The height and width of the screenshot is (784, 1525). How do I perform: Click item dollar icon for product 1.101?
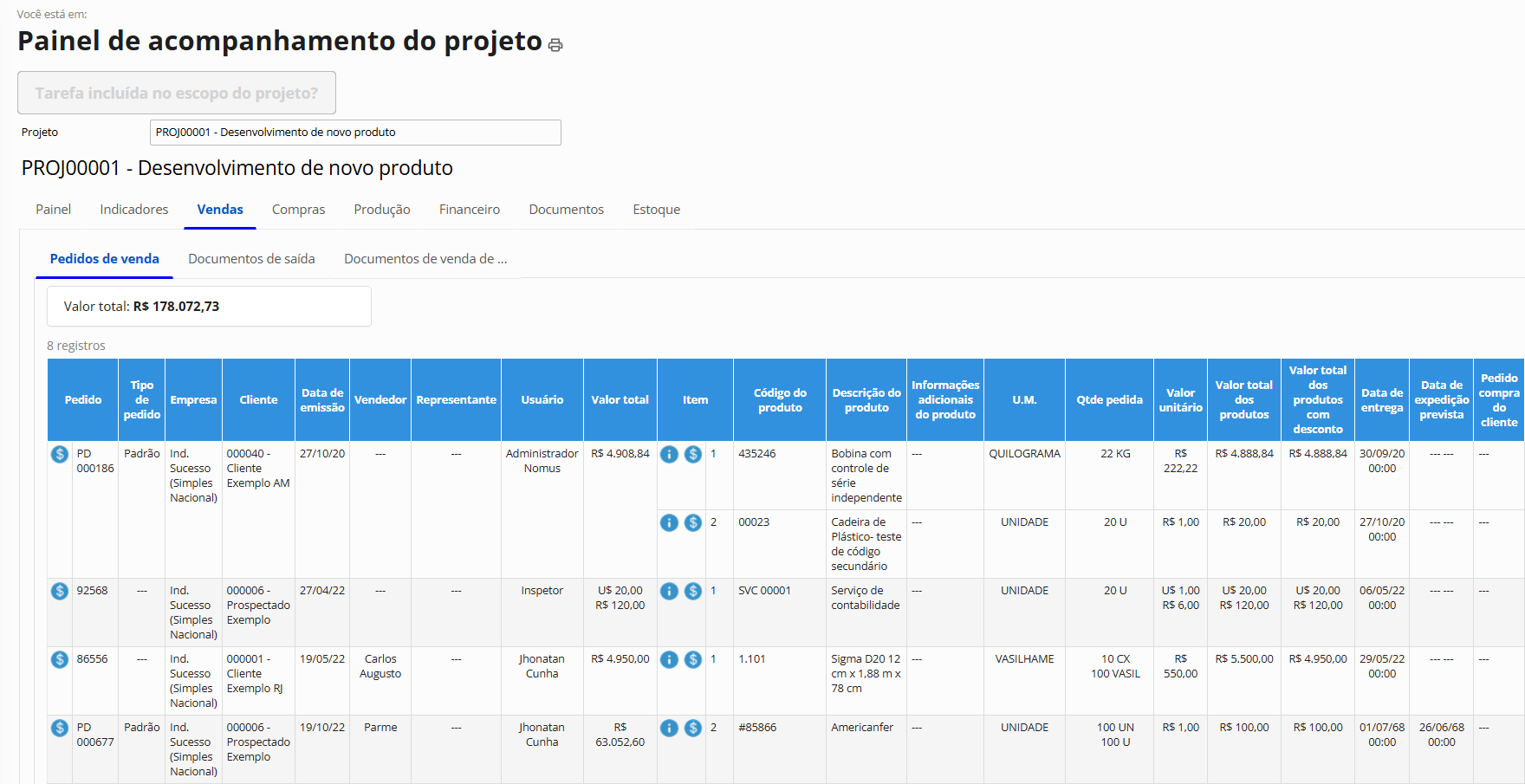click(693, 659)
